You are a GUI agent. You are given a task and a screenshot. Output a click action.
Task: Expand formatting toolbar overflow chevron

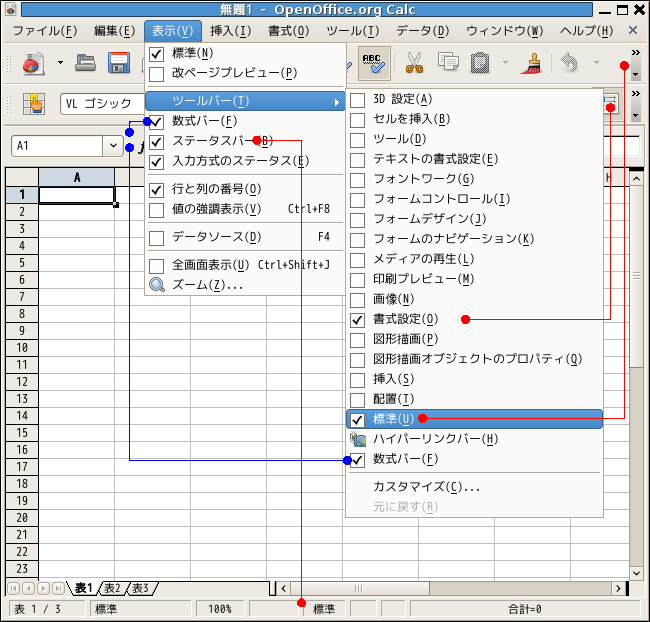[635, 94]
